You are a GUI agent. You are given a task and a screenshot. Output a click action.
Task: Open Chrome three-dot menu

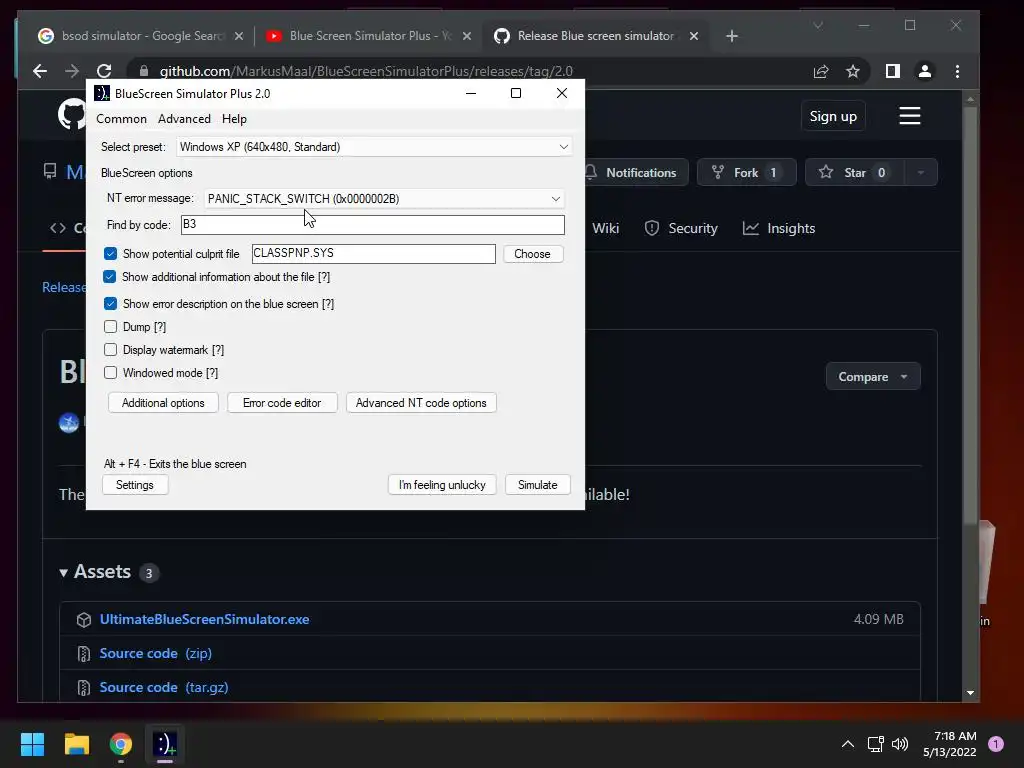coord(957,71)
